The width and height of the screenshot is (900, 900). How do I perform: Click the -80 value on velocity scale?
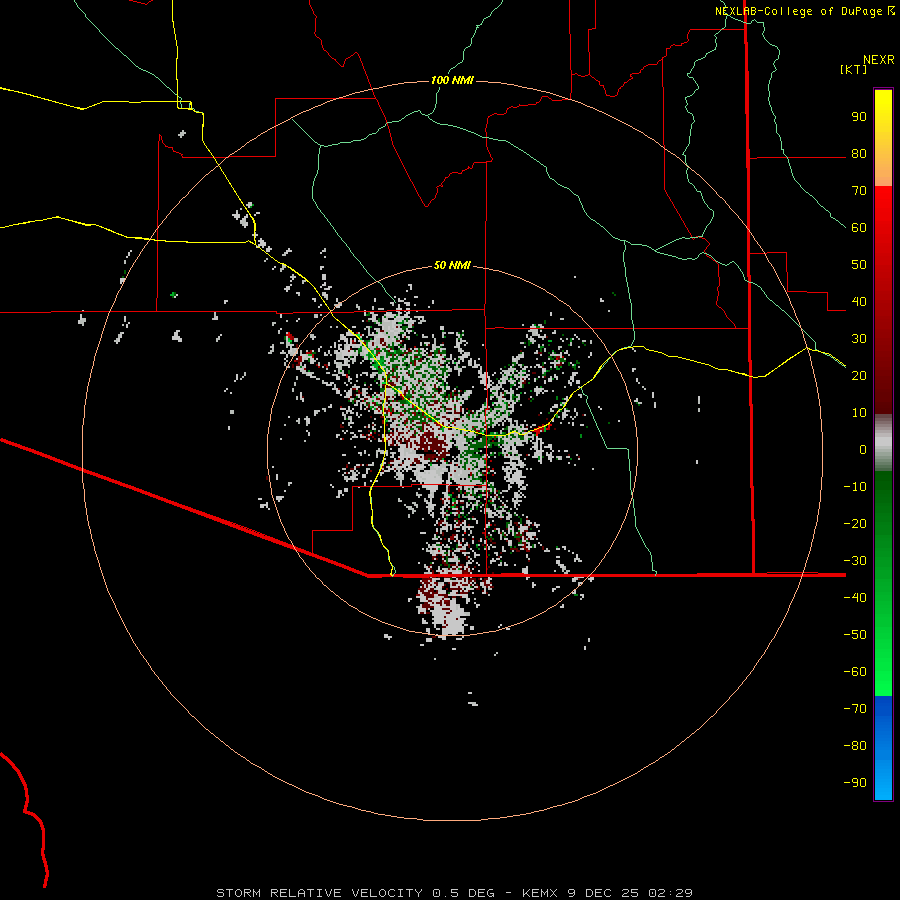pyautogui.click(x=855, y=746)
